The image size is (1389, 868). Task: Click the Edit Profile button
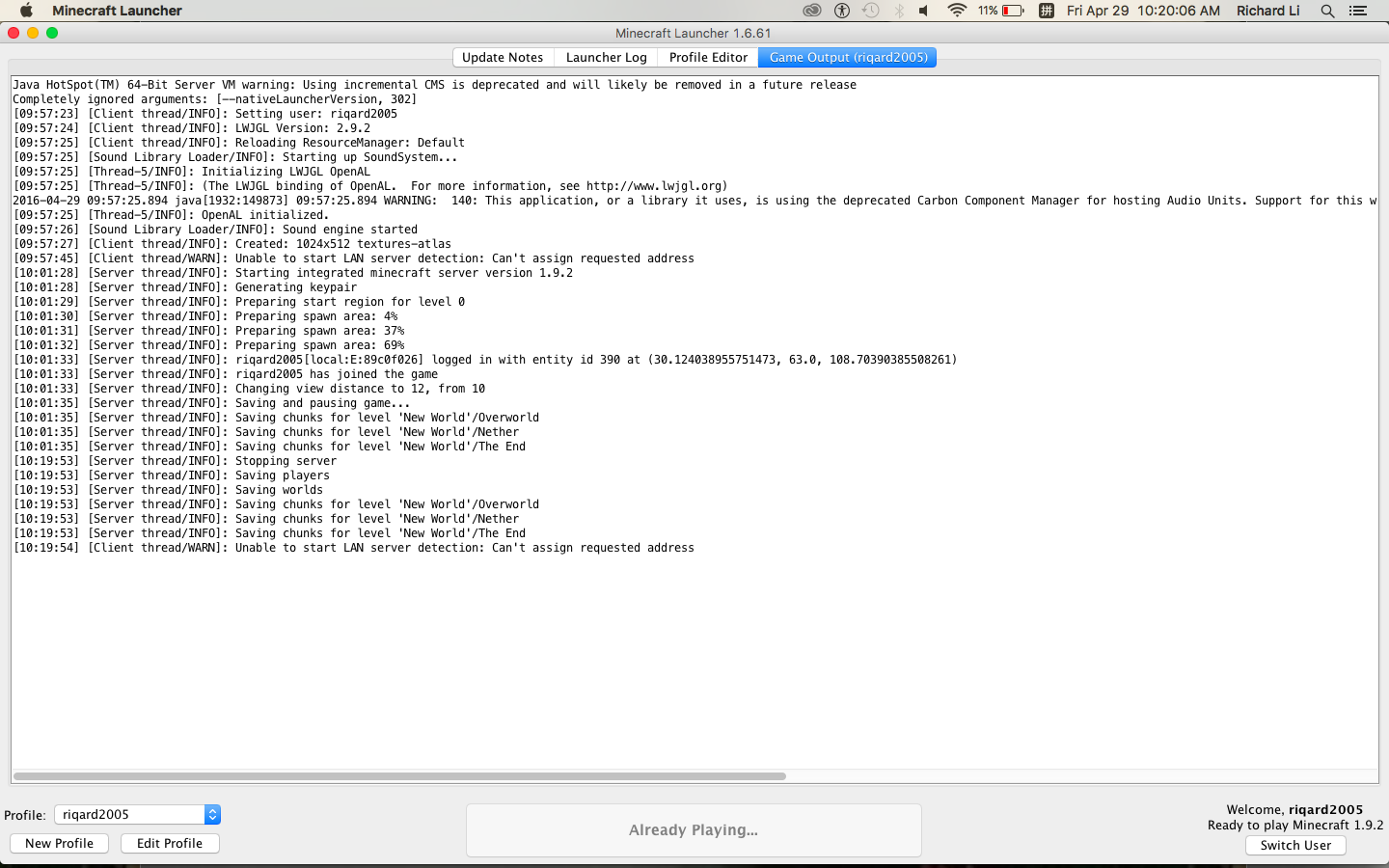point(170,843)
